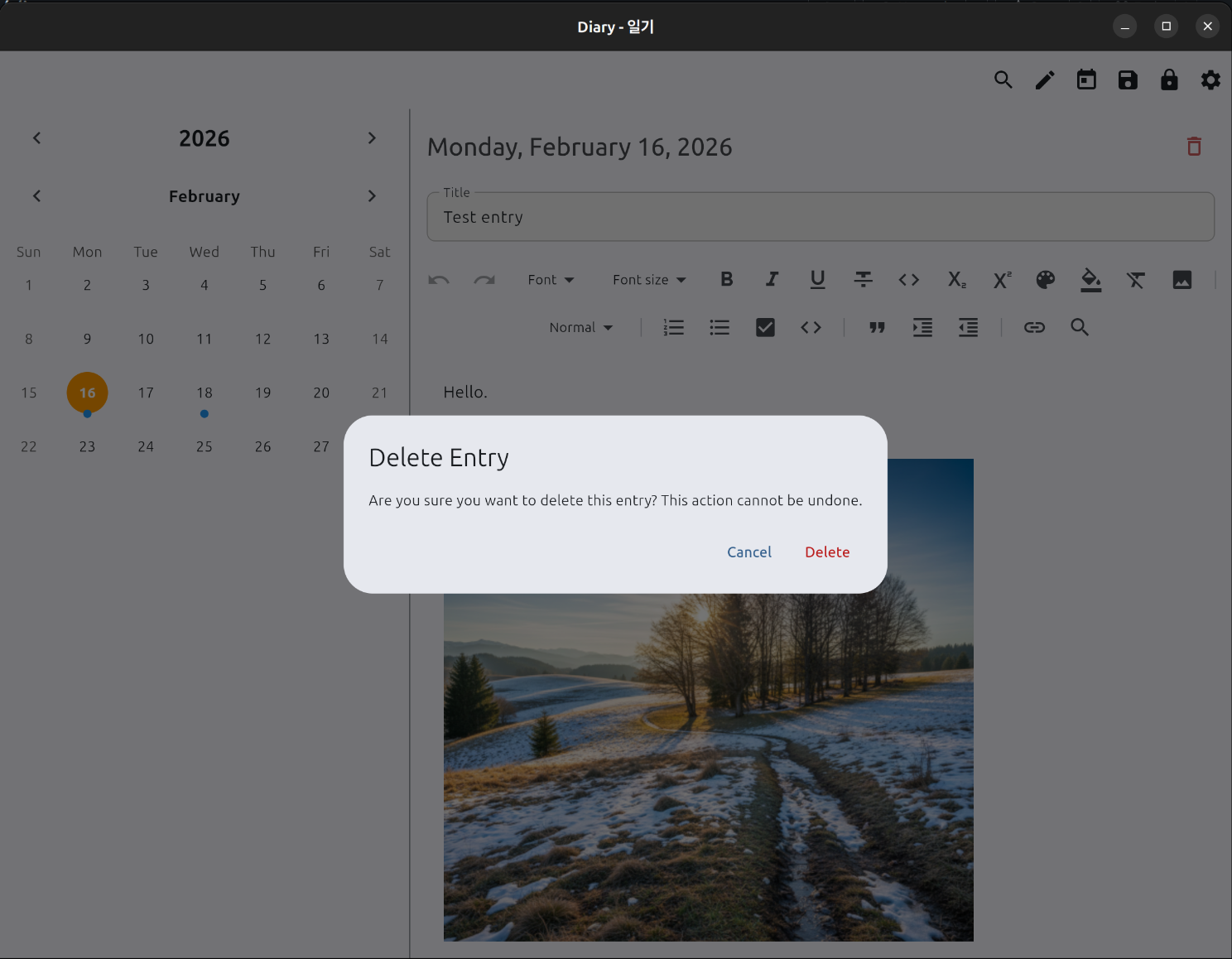Viewport: 1232px width, 959px height.
Task: Go to next year
Action: pos(372,138)
